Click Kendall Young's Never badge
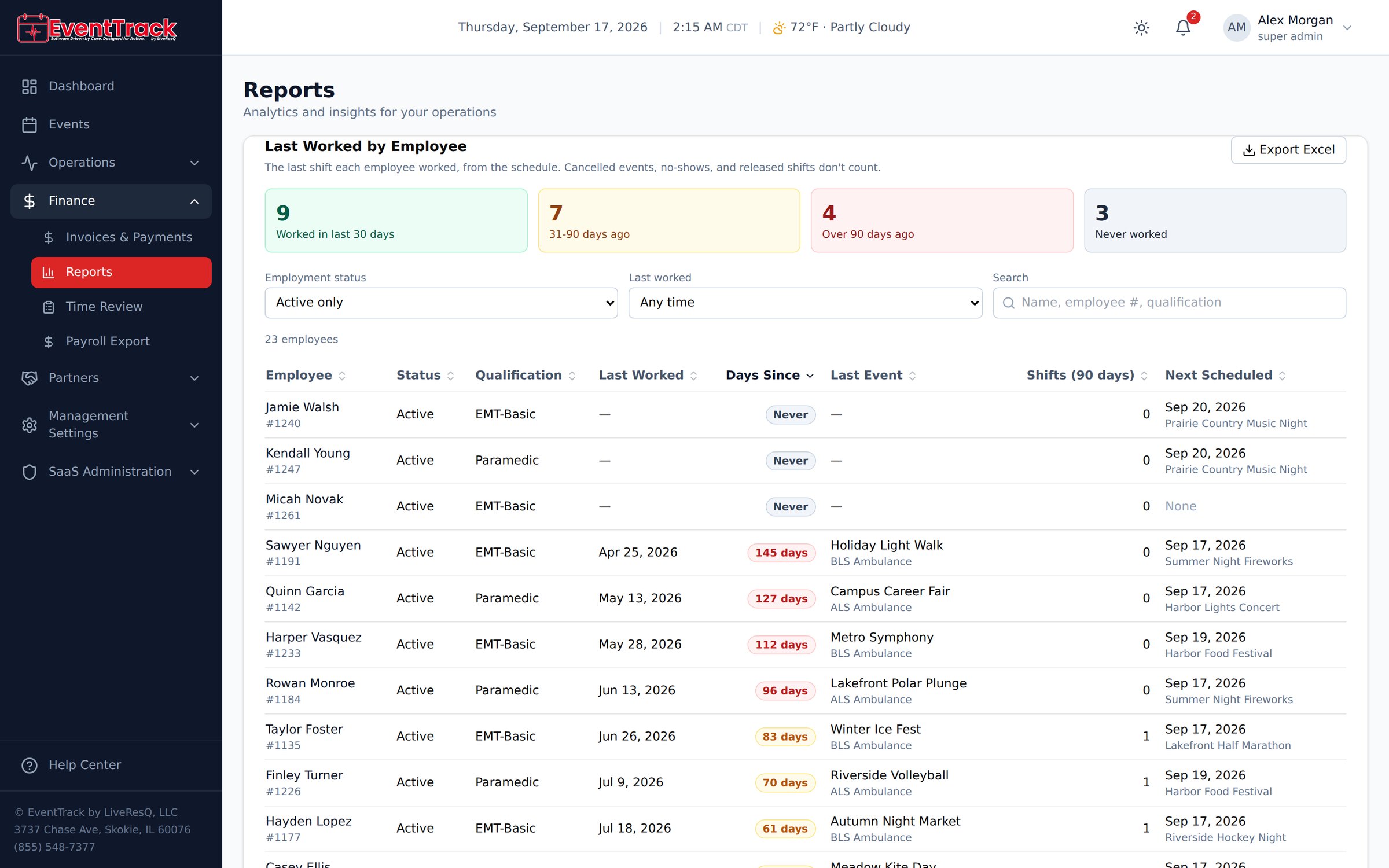Screen dimensions: 1389x868 pos(790,461)
